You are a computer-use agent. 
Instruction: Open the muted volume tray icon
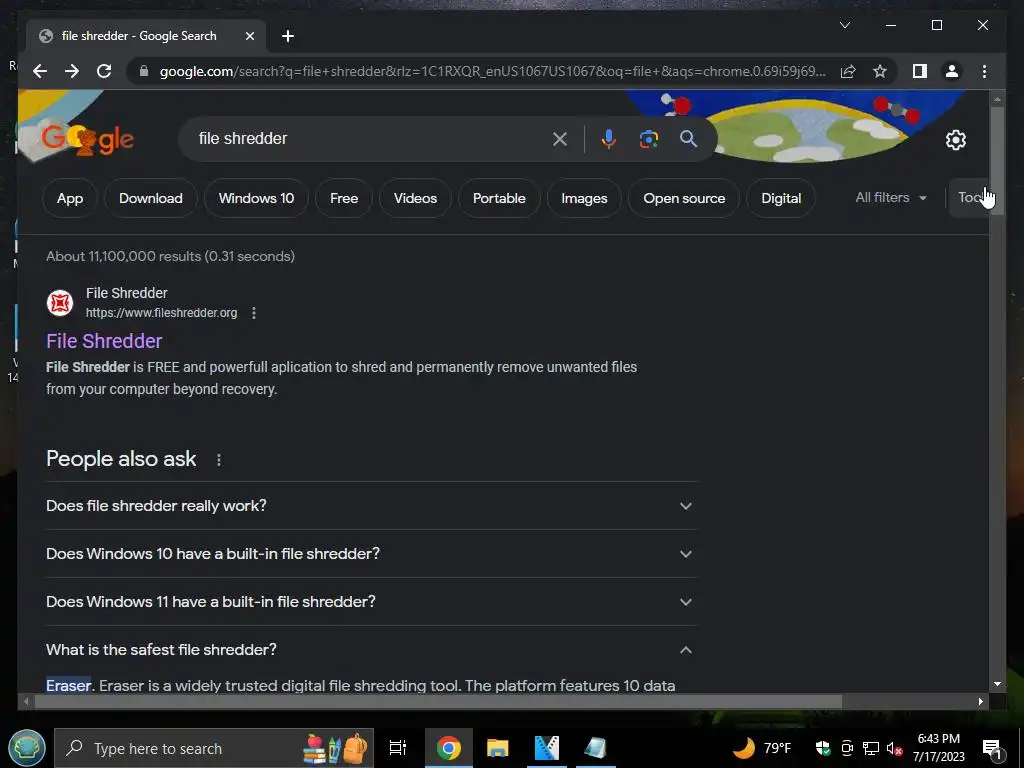click(x=895, y=748)
